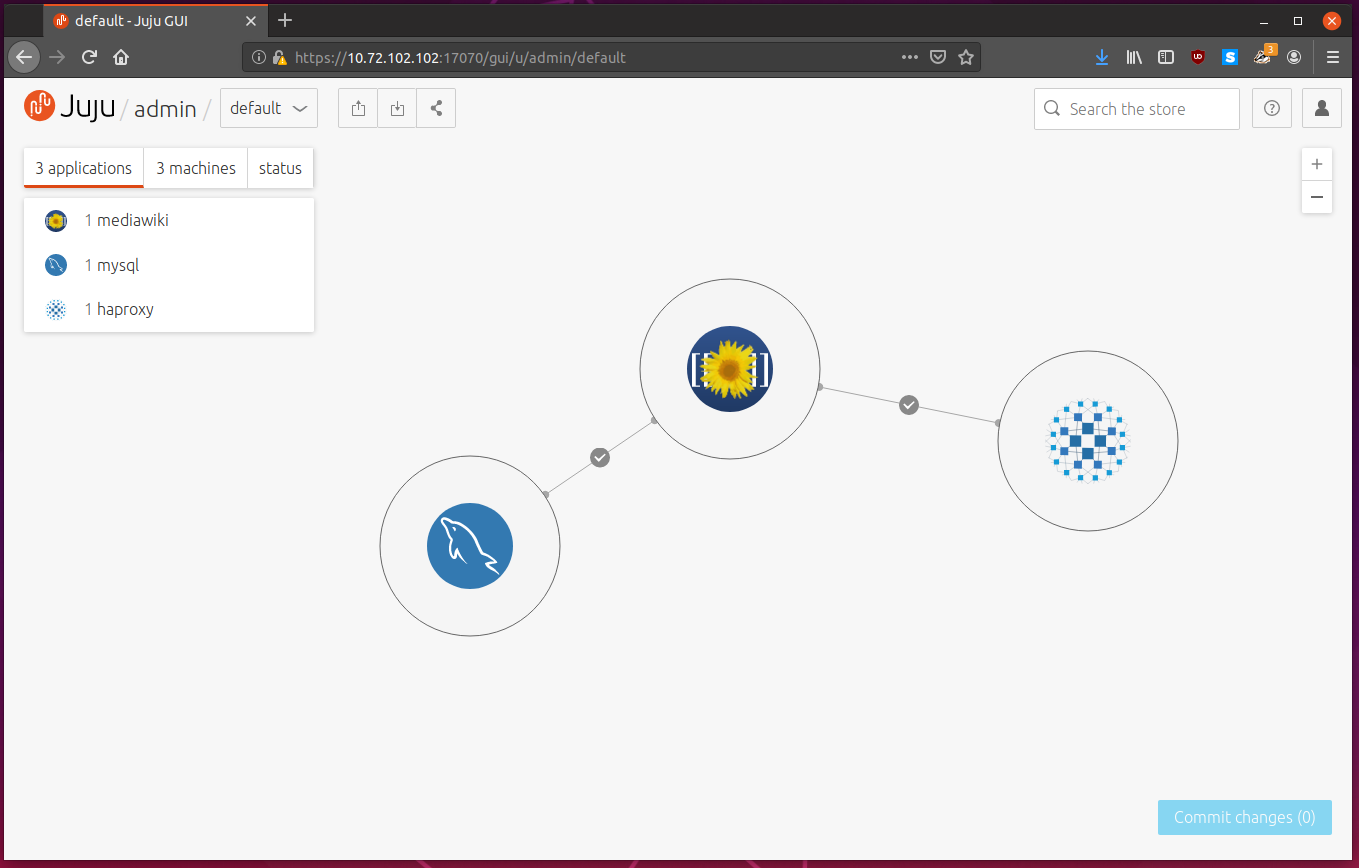Open the Firefox library icon
Image resolution: width=1359 pixels, height=868 pixels.
pyautogui.click(x=1134, y=57)
